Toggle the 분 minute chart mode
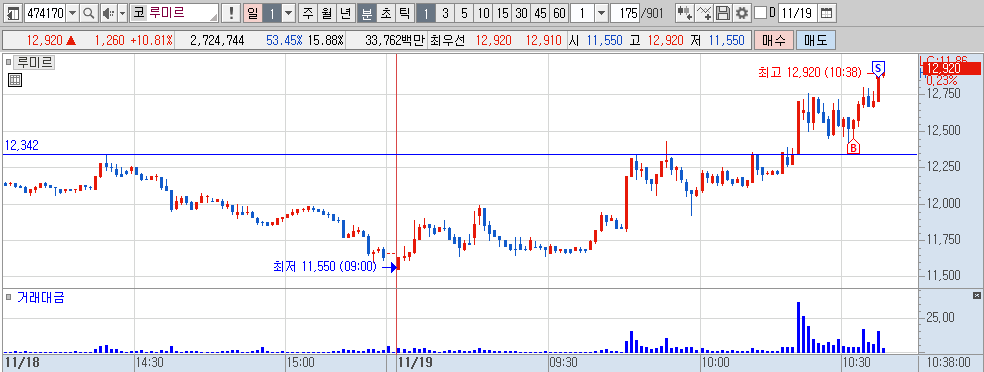This screenshot has height=372, width=984. tap(365, 13)
